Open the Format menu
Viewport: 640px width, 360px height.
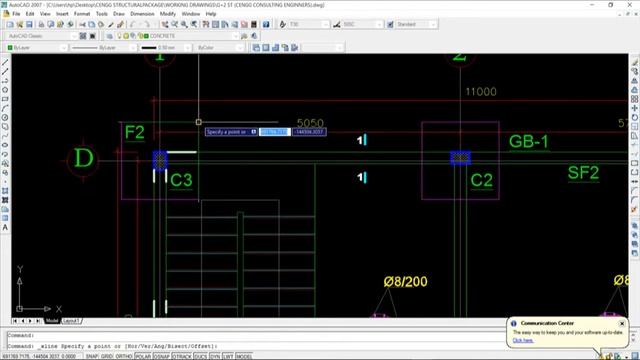tap(82, 14)
